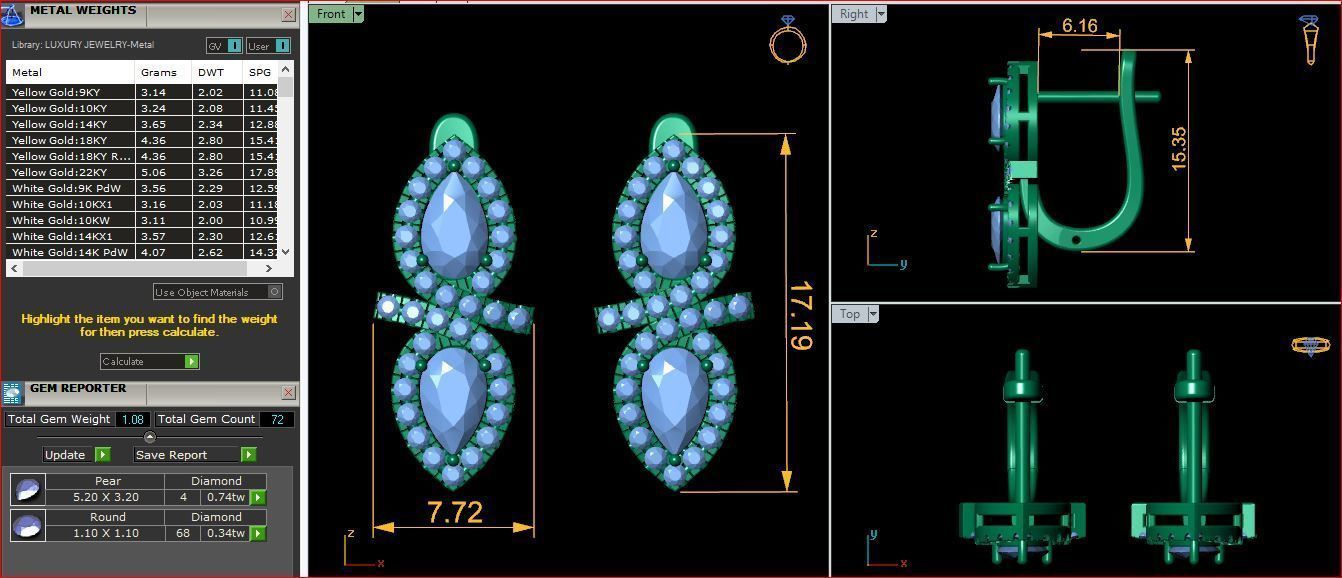Select Yellow Gold:18KY row
The height and width of the screenshot is (578, 1342).
tap(142, 140)
